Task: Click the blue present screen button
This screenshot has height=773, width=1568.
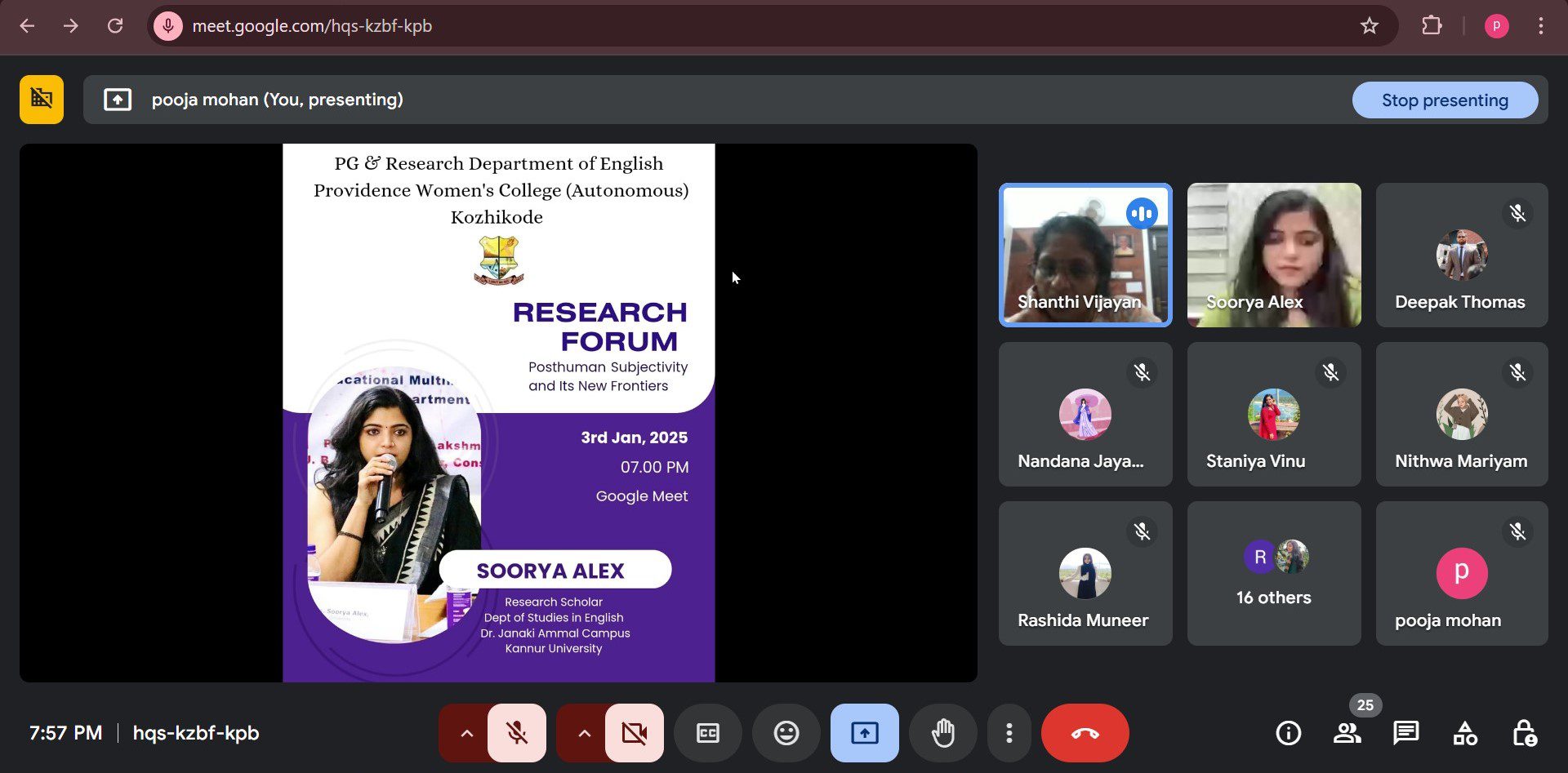Action: pos(864,733)
